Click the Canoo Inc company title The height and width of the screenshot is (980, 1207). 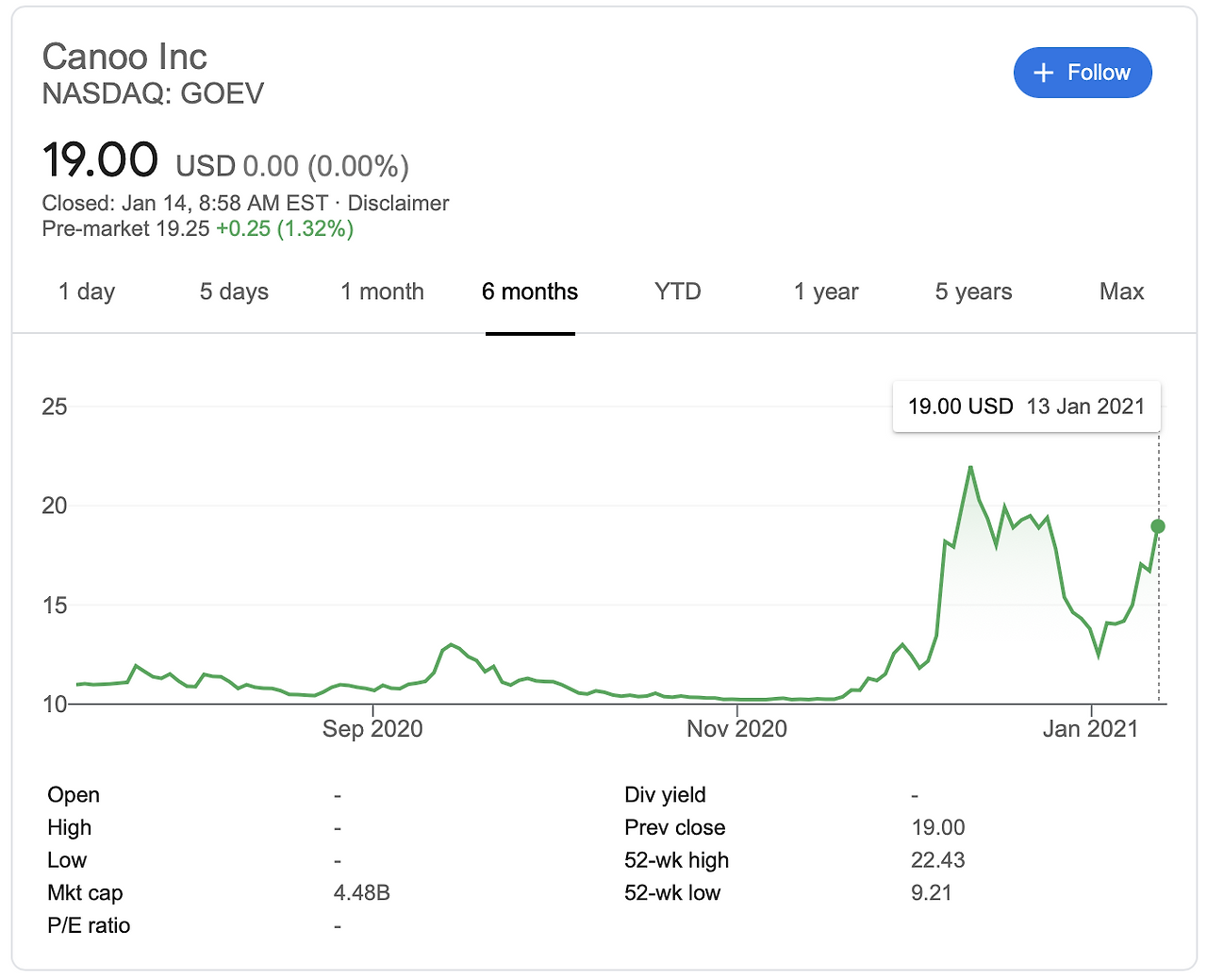pos(124,57)
